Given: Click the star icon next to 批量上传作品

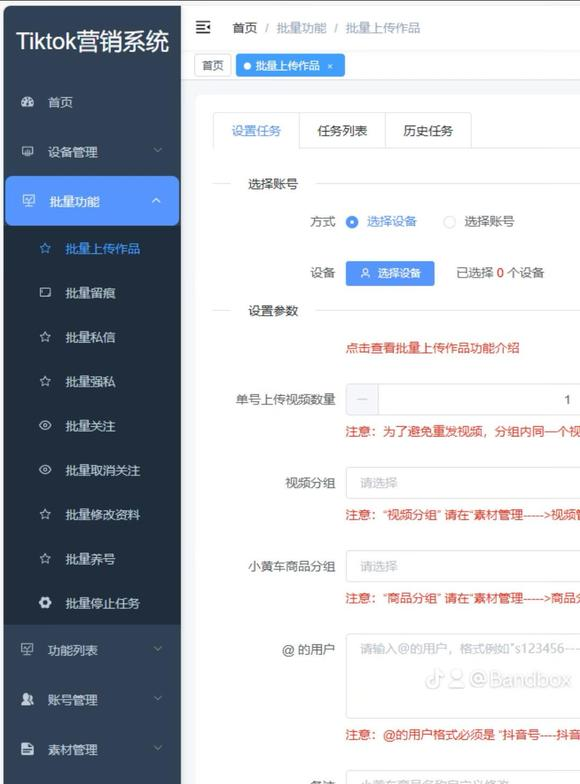Looking at the screenshot, I should (45, 248).
